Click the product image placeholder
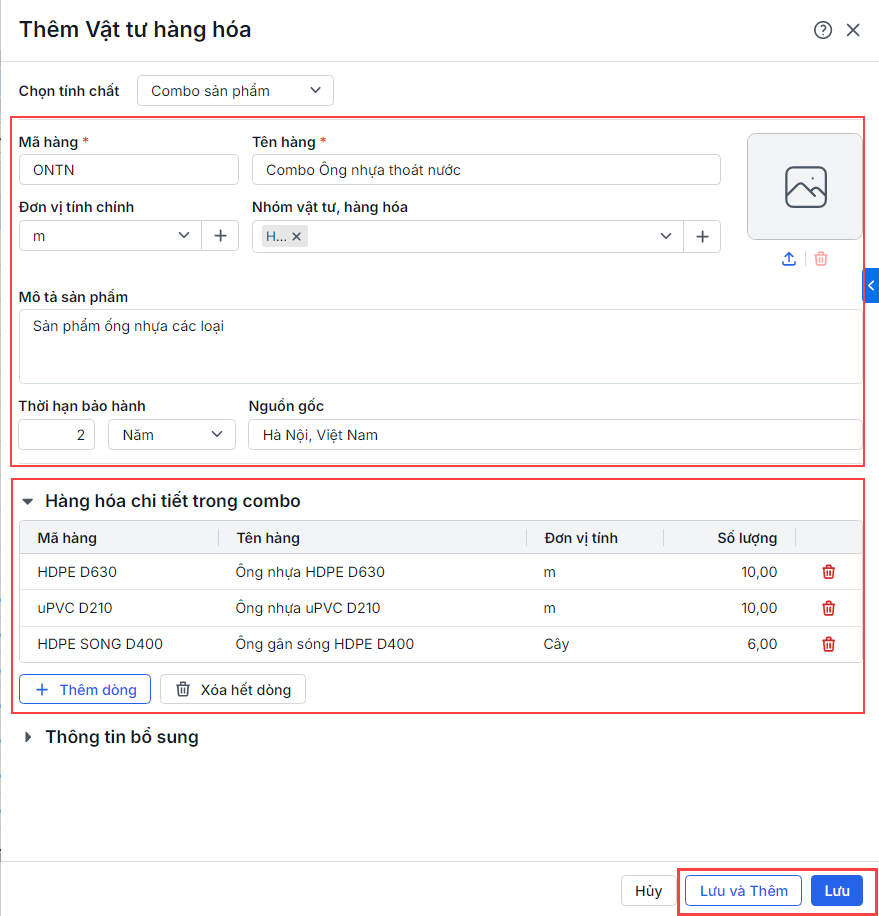Viewport: 879px width, 916px height. (805, 187)
